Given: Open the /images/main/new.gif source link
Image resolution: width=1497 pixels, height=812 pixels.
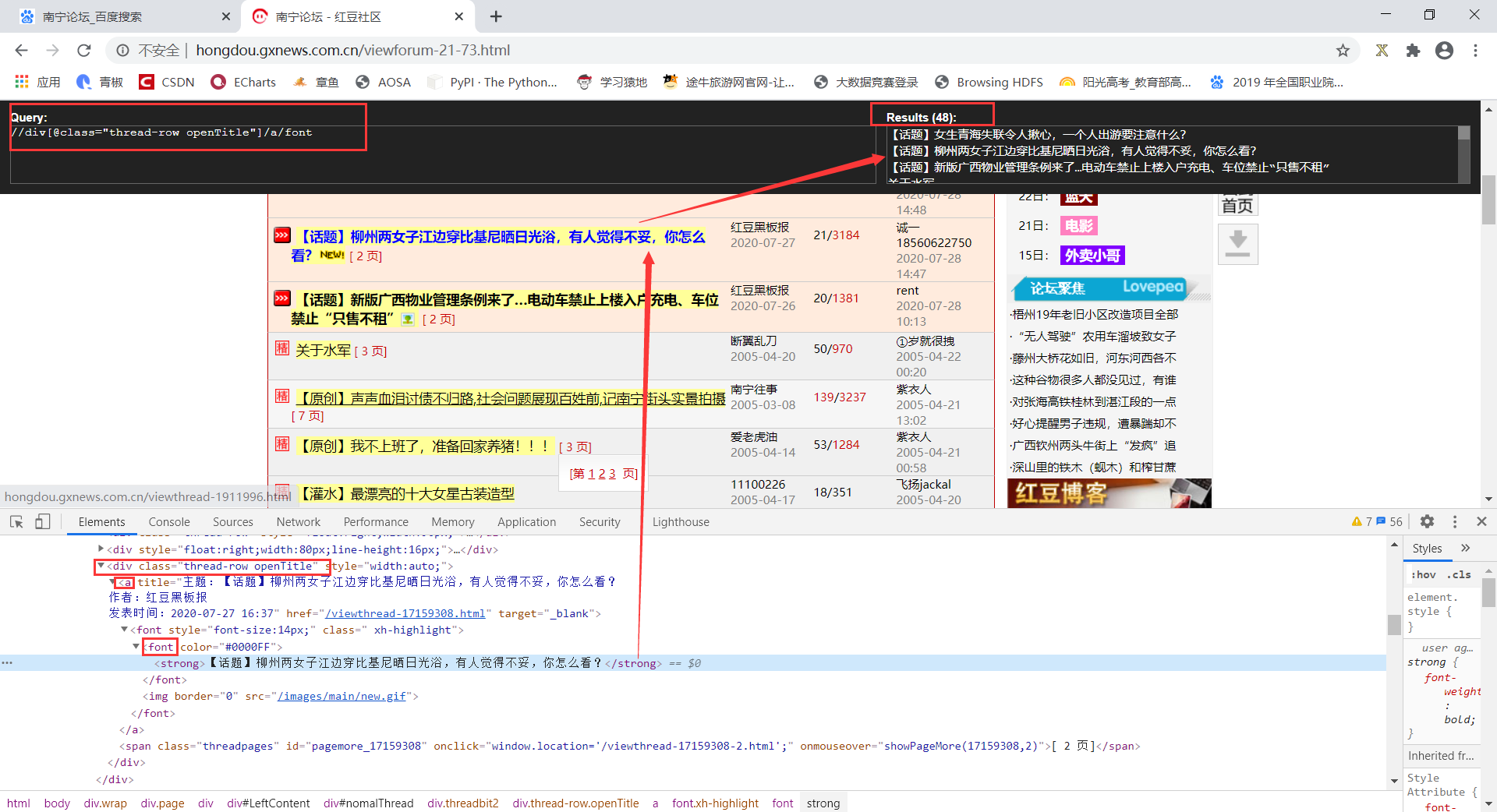Looking at the screenshot, I should [342, 696].
